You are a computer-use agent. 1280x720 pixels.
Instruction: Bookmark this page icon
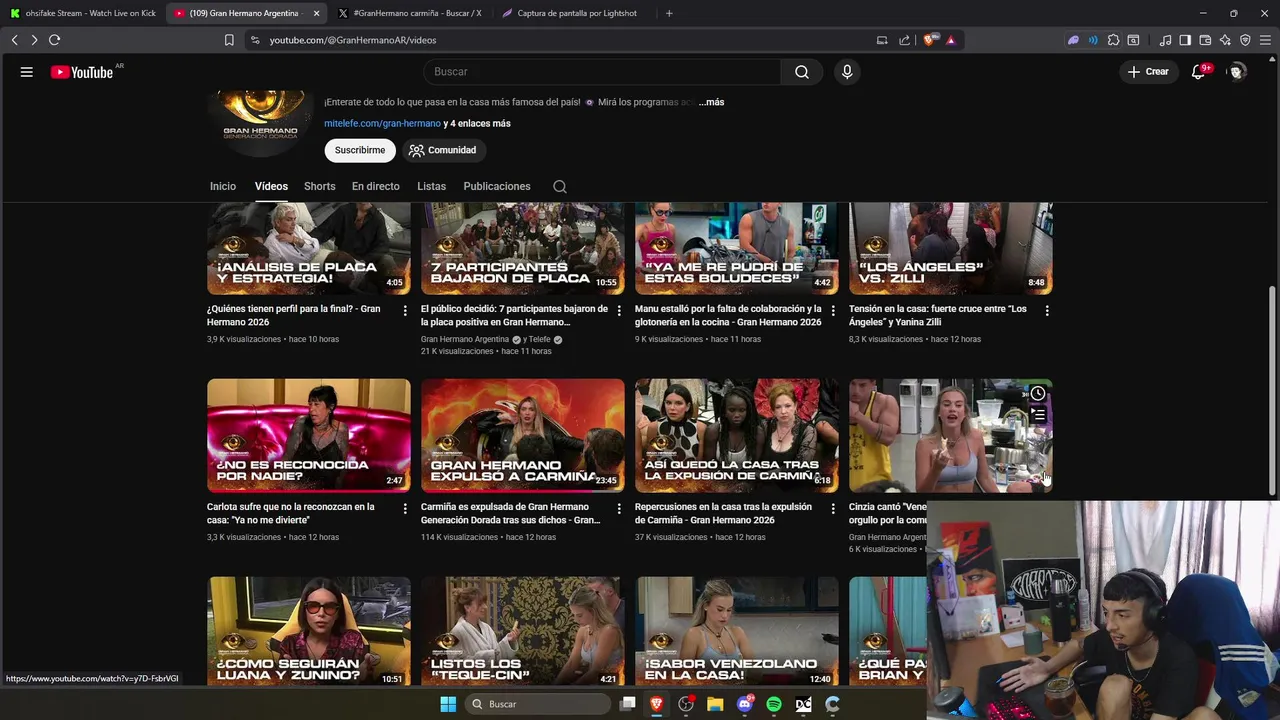click(x=229, y=40)
